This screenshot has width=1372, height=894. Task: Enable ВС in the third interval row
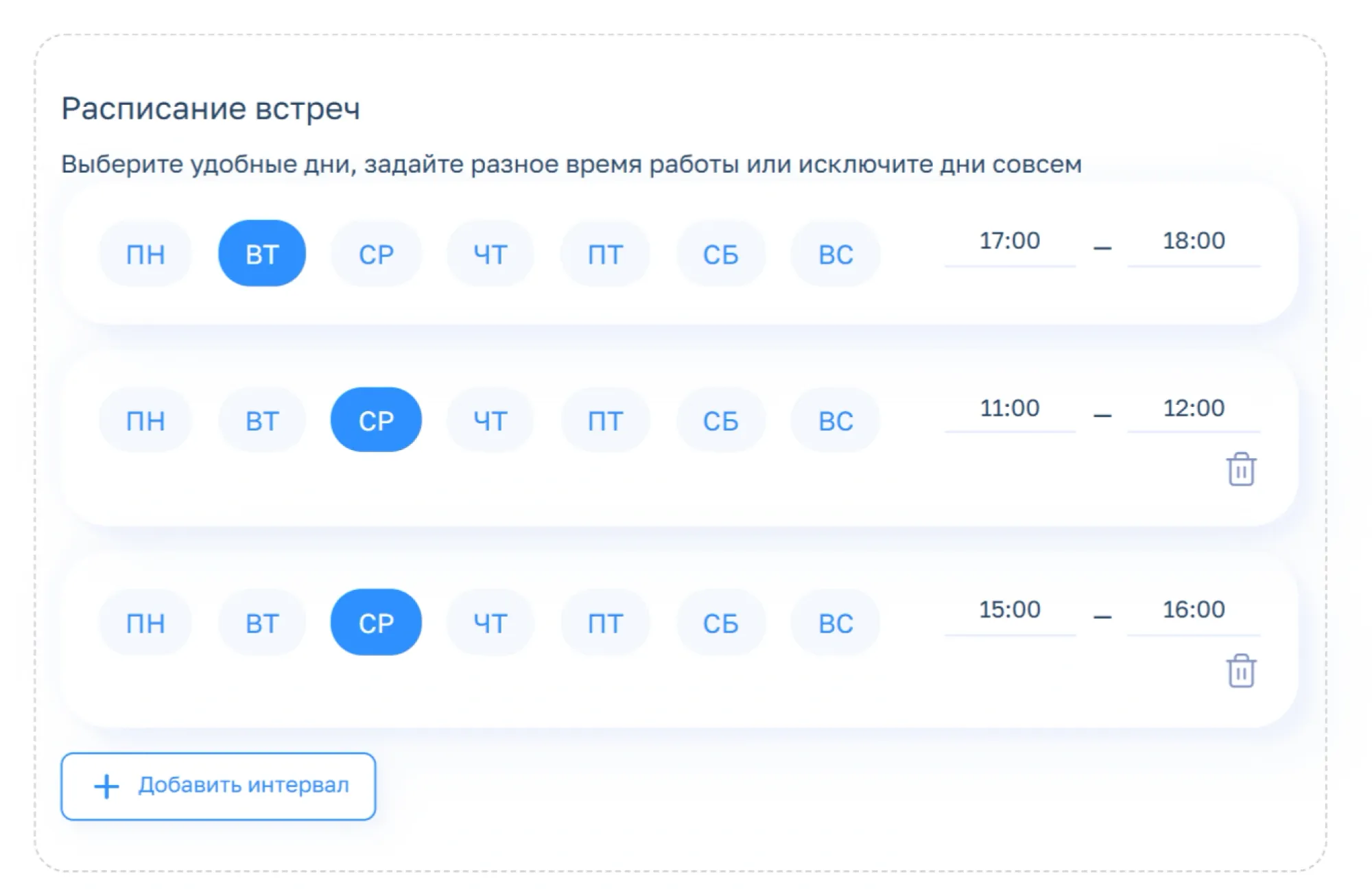pyautogui.click(x=835, y=622)
